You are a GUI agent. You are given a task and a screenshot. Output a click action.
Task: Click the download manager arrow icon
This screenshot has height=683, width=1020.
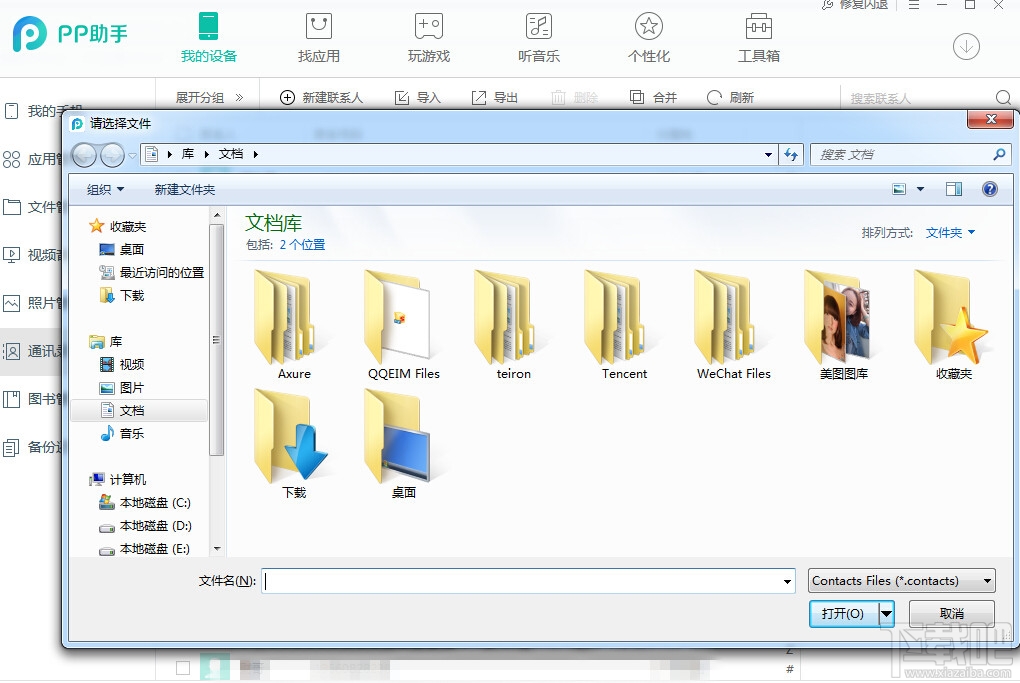click(966, 46)
